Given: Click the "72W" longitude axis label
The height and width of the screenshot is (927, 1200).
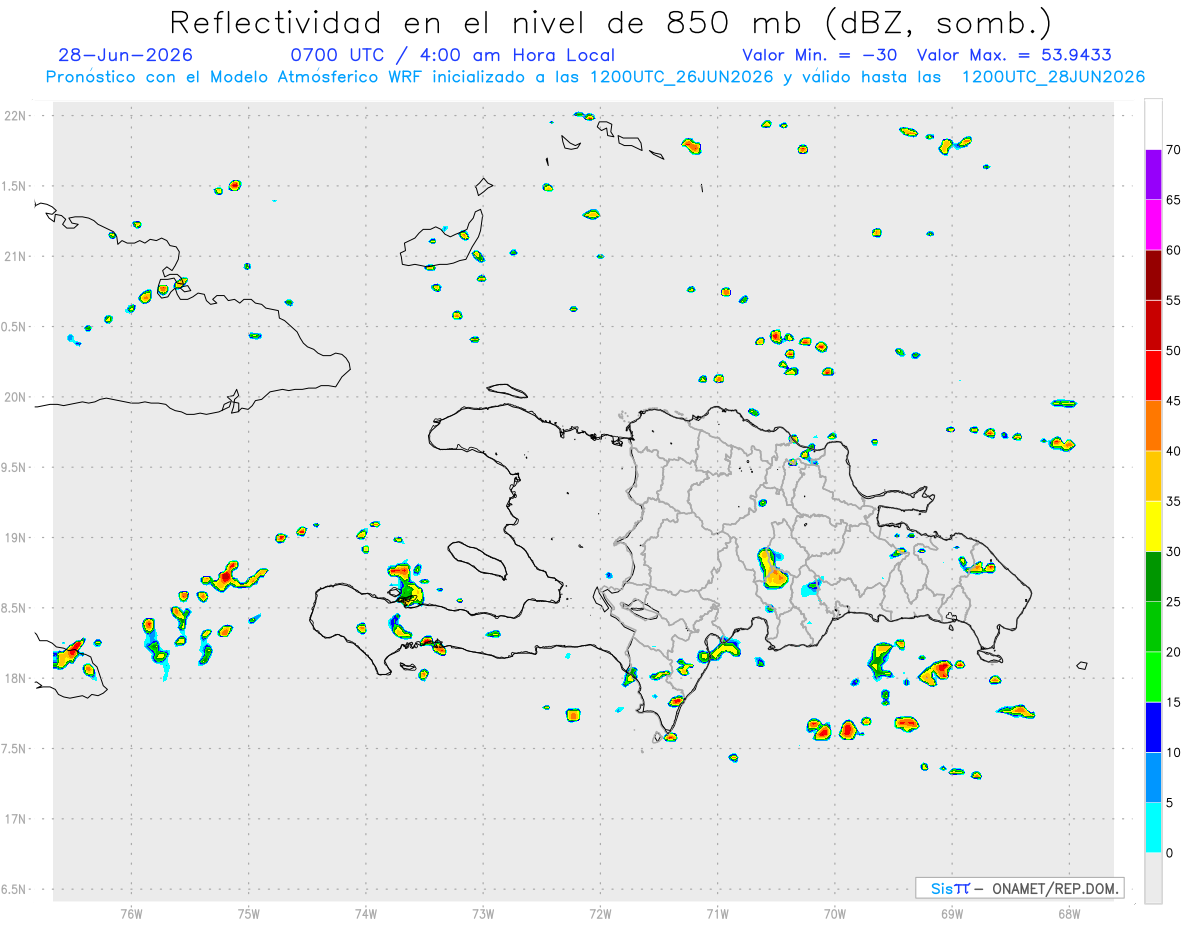Looking at the screenshot, I should pyautogui.click(x=600, y=914).
